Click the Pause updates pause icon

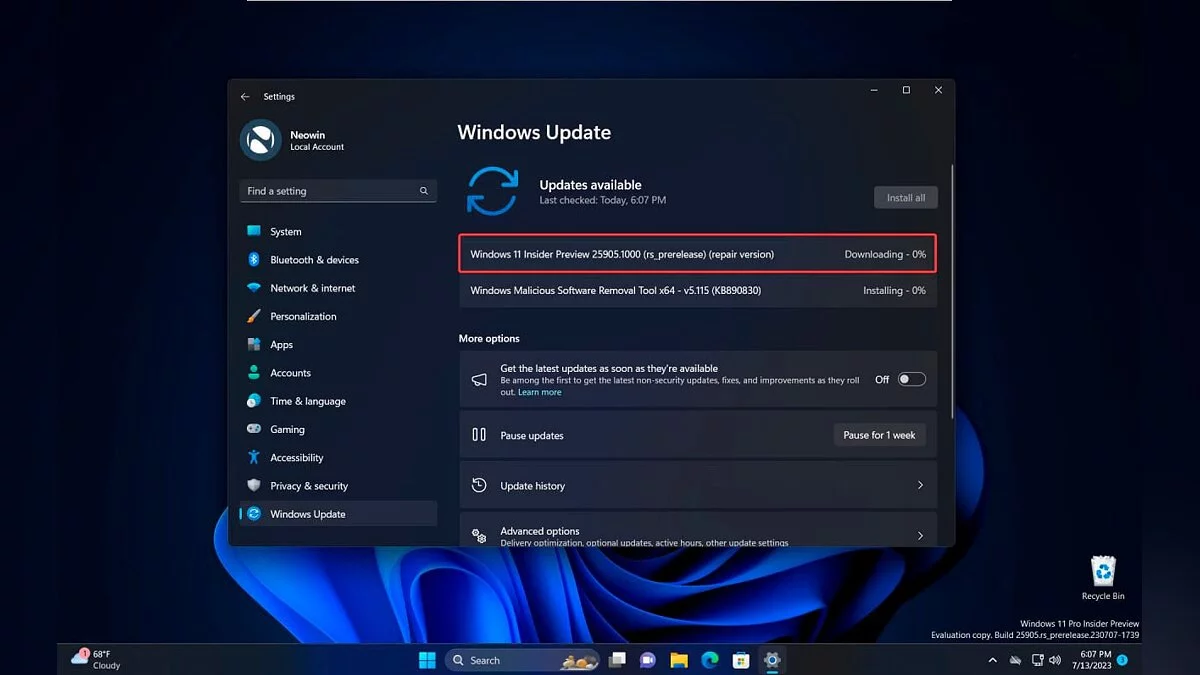pos(479,435)
